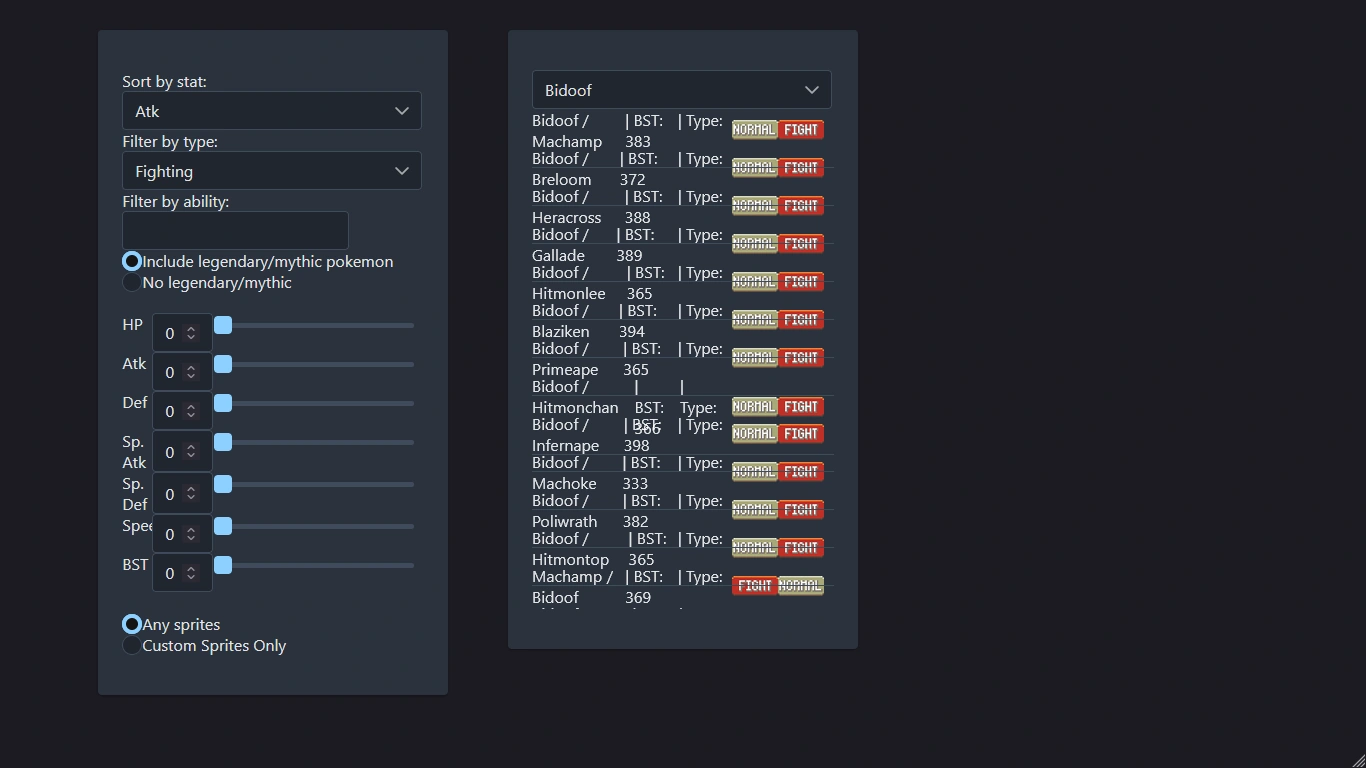
Task: Click NORMAL type badge in Hitmonlee row
Action: [x=755, y=282]
